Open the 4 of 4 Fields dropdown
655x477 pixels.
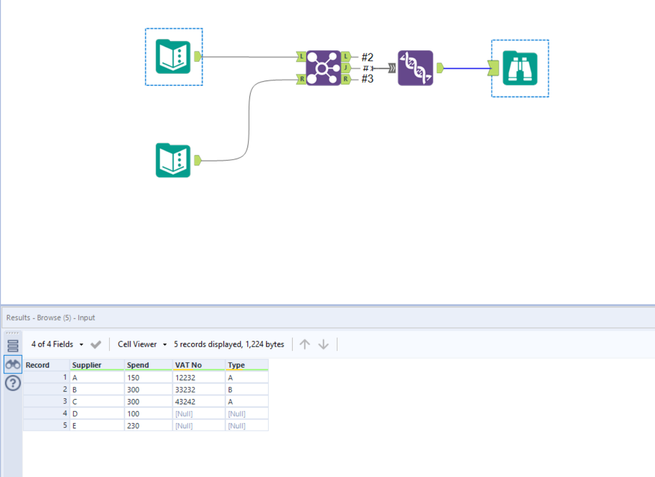pyautogui.click(x=57, y=344)
